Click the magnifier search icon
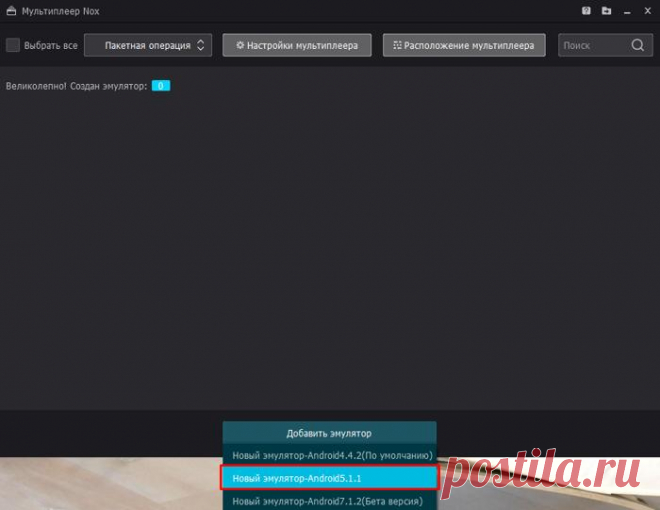This screenshot has height=510, width=660. pyautogui.click(x=638, y=45)
